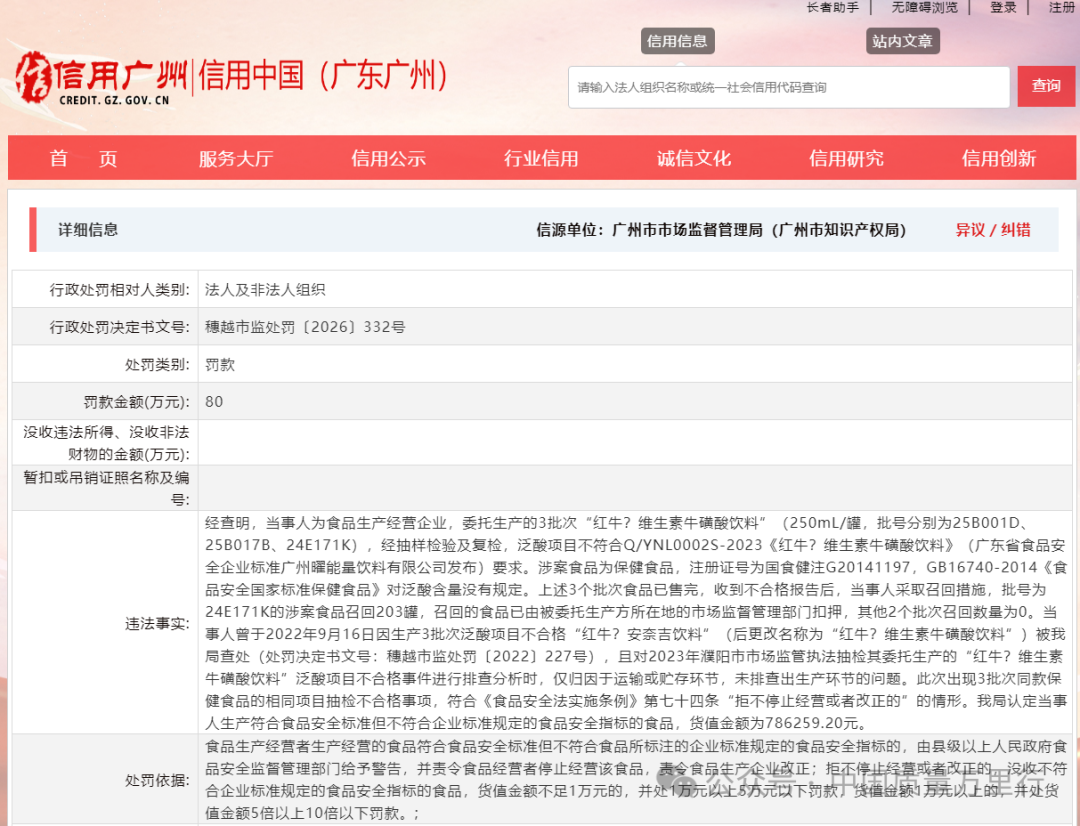Screen dimensions: 1080x826
Task: Click the 行政处罚相对人类别 label
Action: point(120,290)
